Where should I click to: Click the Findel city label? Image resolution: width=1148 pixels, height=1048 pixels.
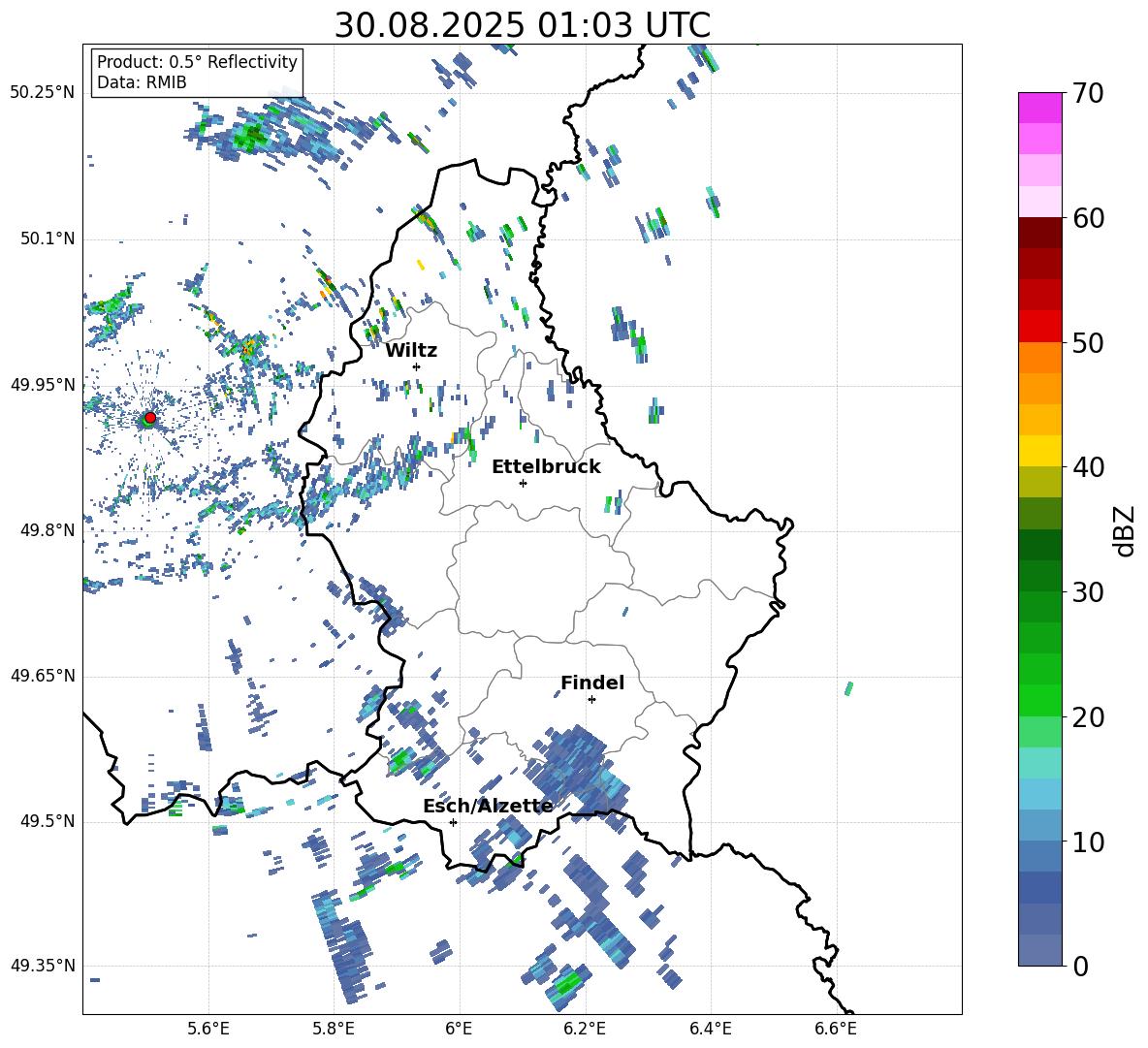592,683
